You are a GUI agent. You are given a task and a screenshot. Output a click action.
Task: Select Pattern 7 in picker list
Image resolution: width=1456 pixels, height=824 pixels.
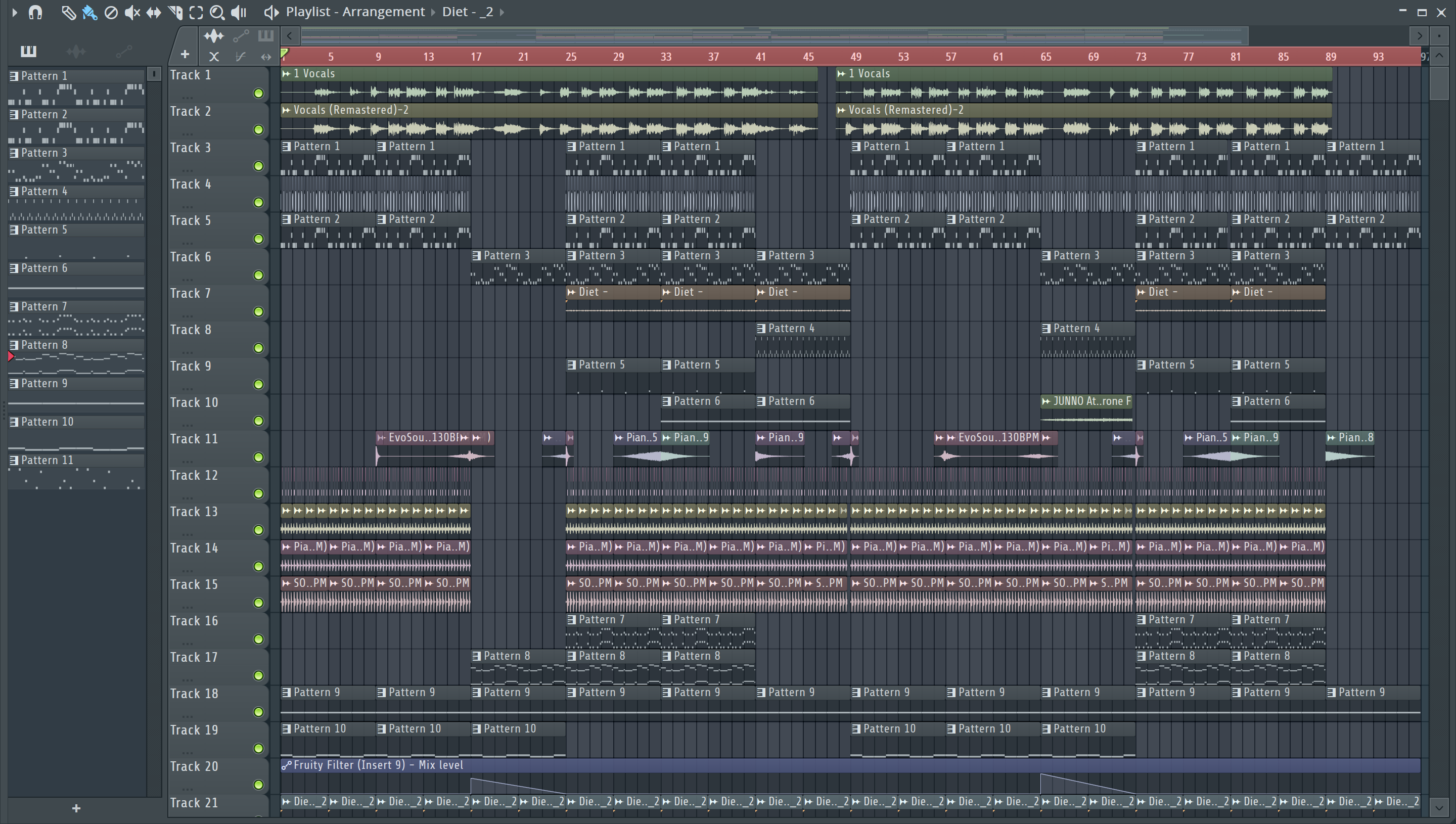click(x=76, y=307)
